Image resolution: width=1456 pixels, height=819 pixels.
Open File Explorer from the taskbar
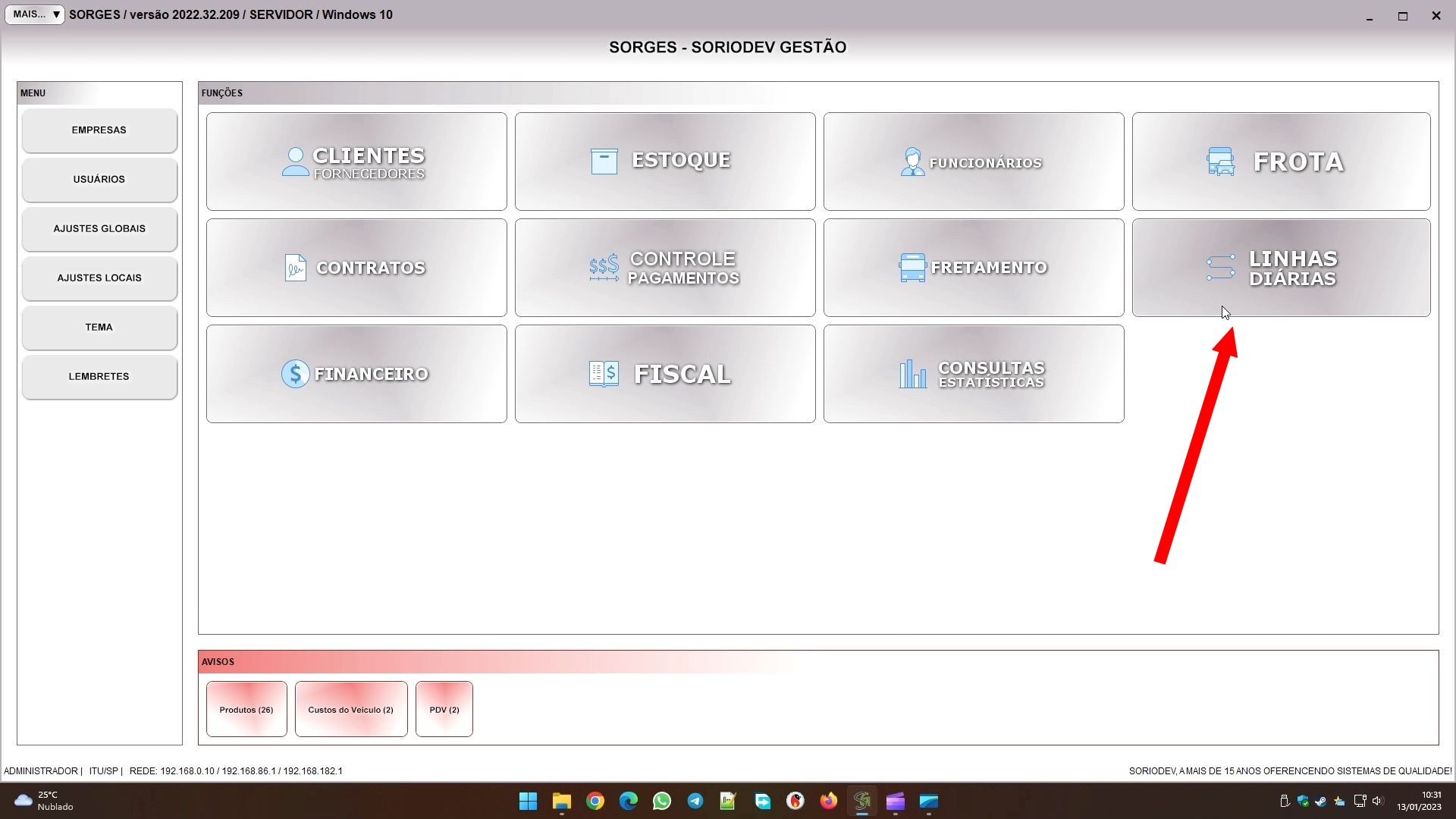561,801
